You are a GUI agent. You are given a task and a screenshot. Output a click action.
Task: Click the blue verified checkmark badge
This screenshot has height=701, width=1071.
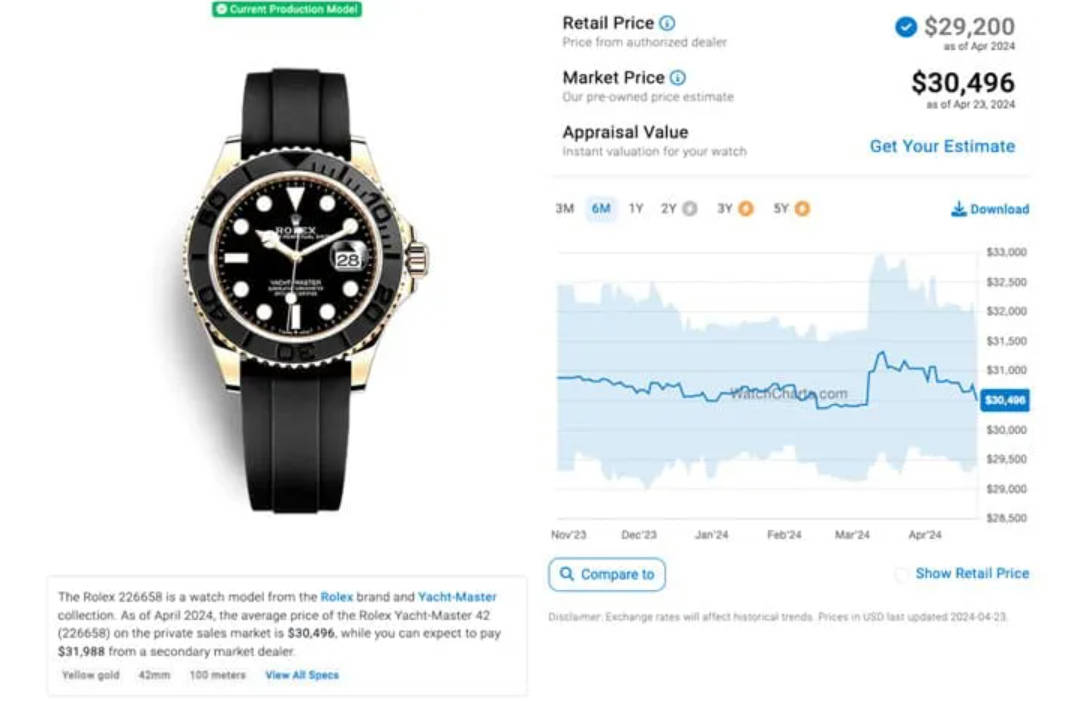coord(906,27)
